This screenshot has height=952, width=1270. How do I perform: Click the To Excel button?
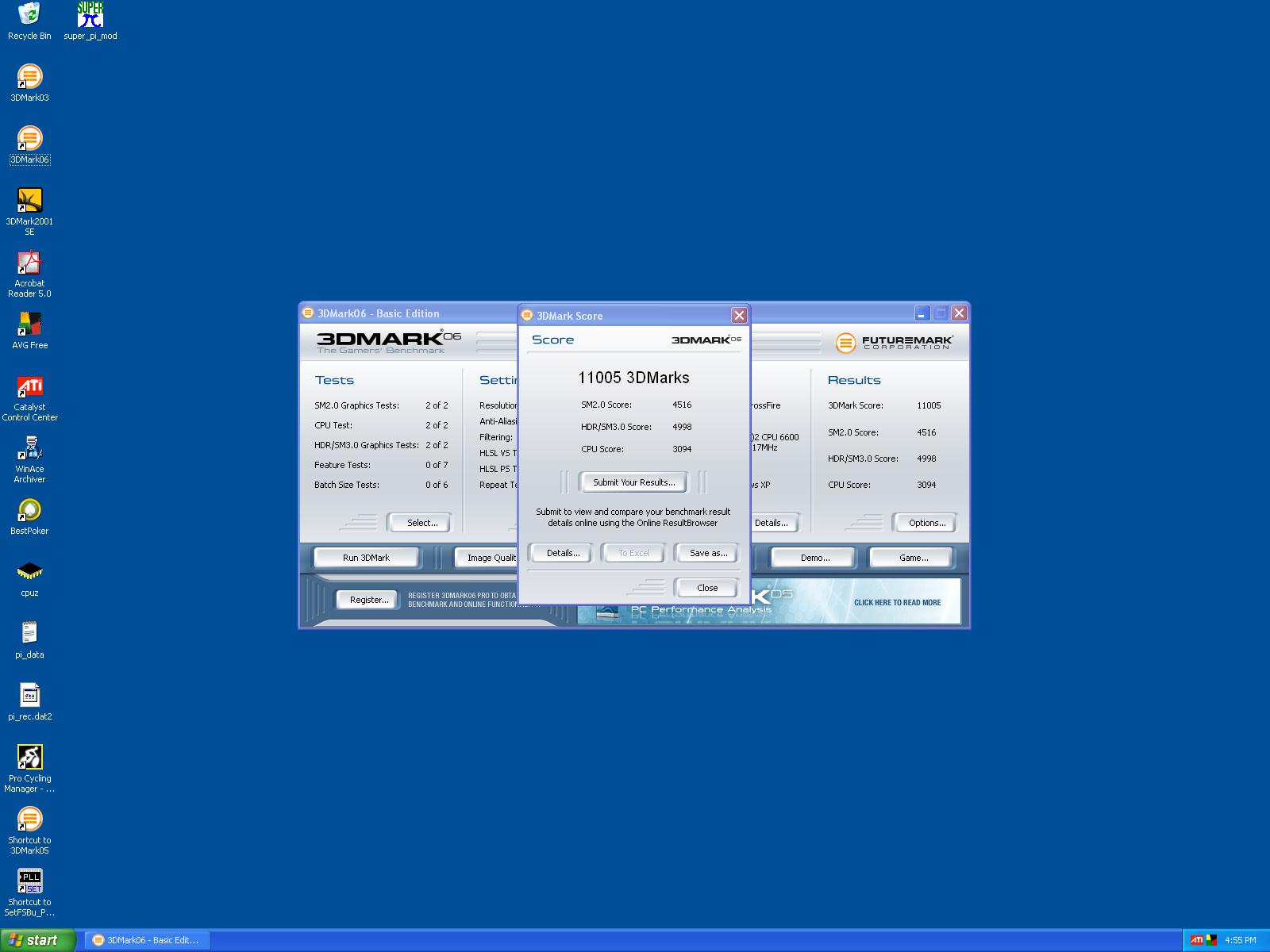[x=633, y=553]
